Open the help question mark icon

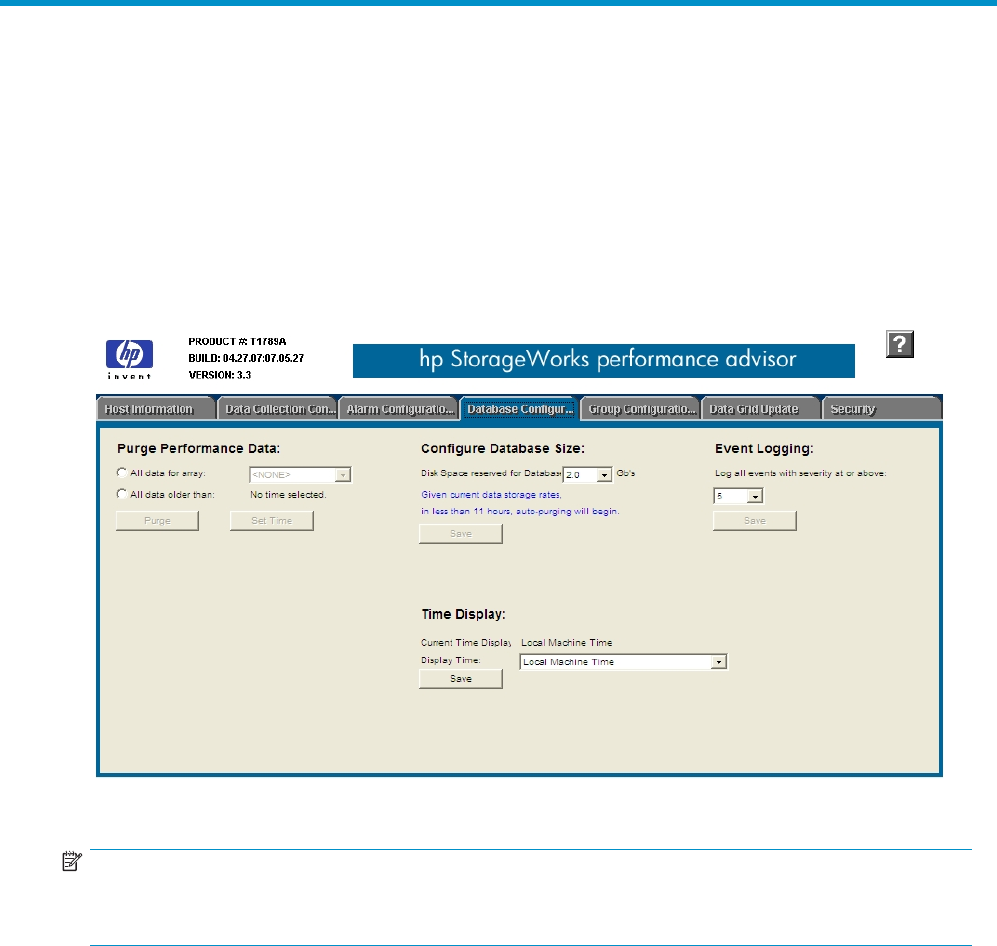pyautogui.click(x=900, y=344)
